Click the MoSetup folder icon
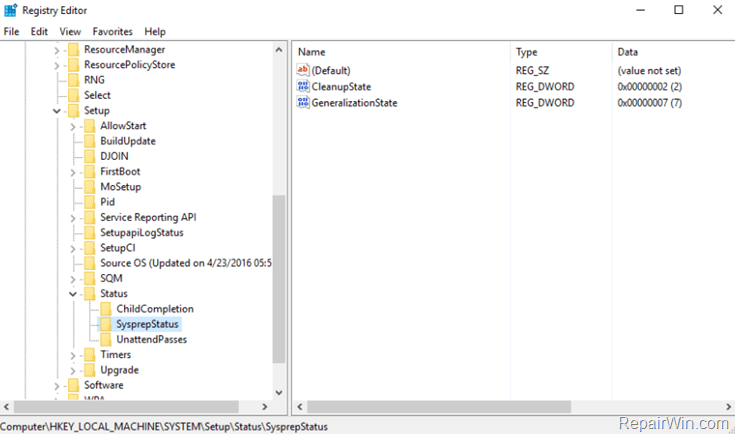Viewport: 735px width, 434px height. click(90, 187)
